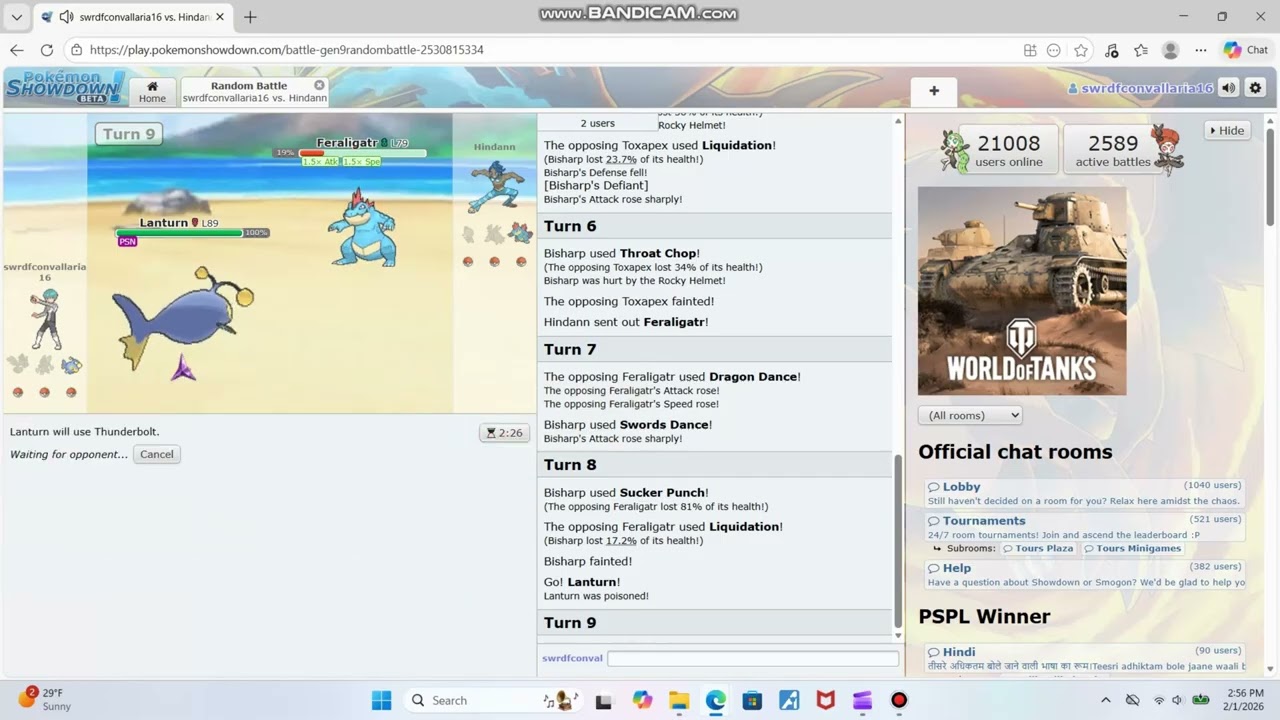This screenshot has width=1280, height=720.
Task: Click the username swrdfconvallaria16 in the header
Action: click(1140, 88)
